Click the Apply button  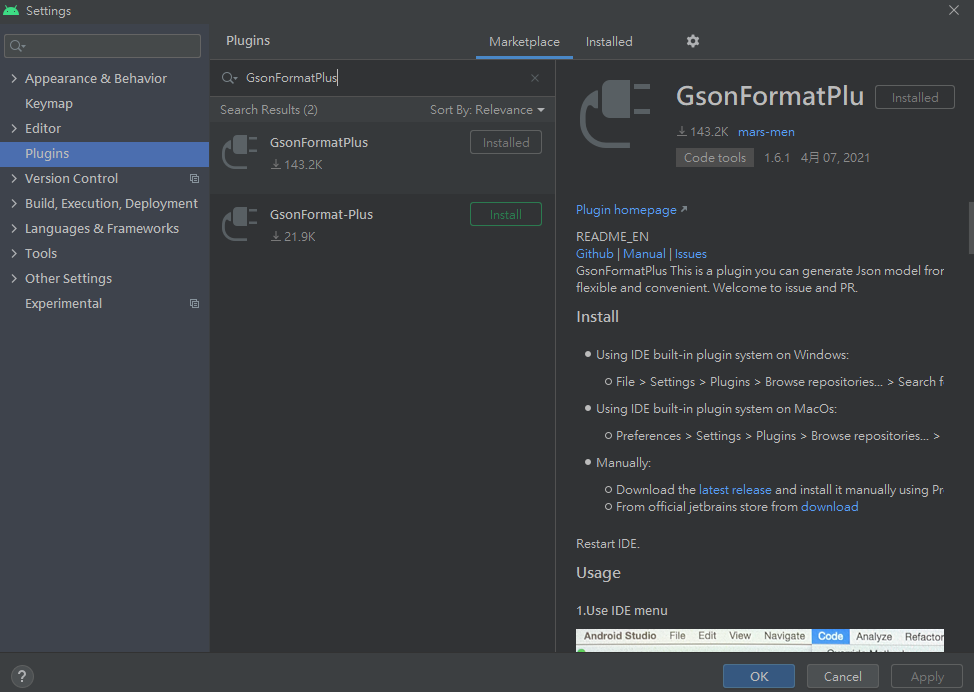tap(927, 676)
